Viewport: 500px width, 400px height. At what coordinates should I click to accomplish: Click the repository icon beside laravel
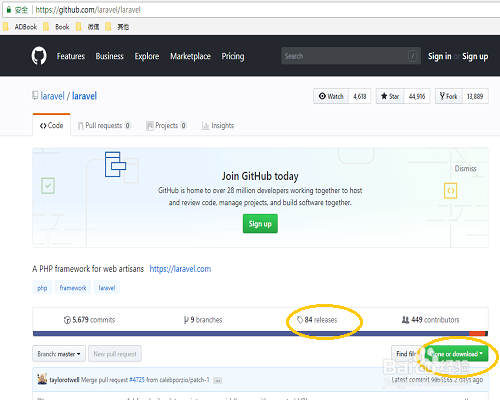point(35,96)
